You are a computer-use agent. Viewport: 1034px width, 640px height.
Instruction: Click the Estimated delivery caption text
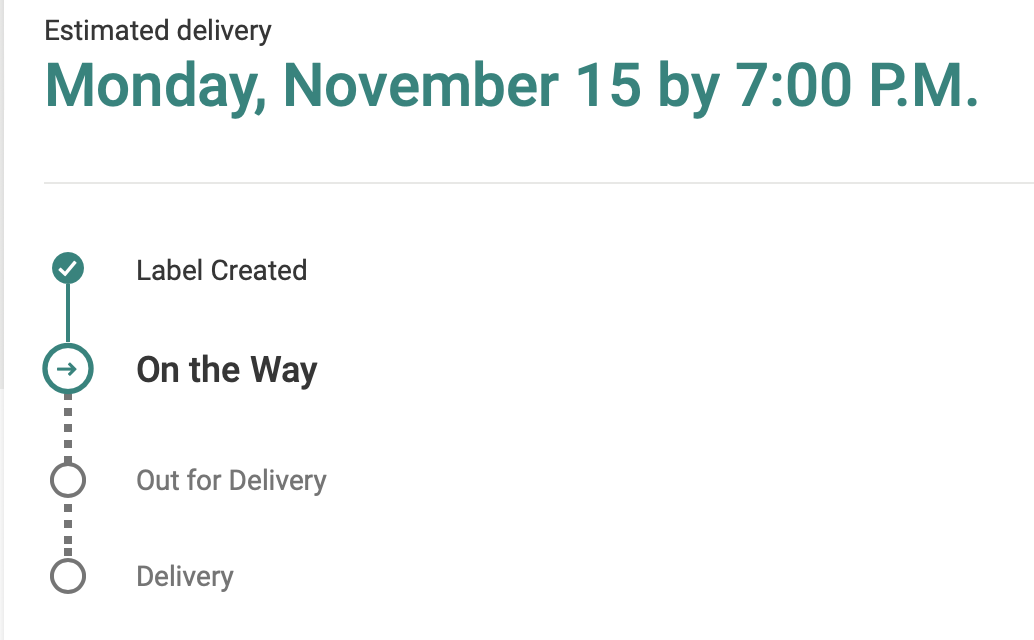tap(158, 30)
